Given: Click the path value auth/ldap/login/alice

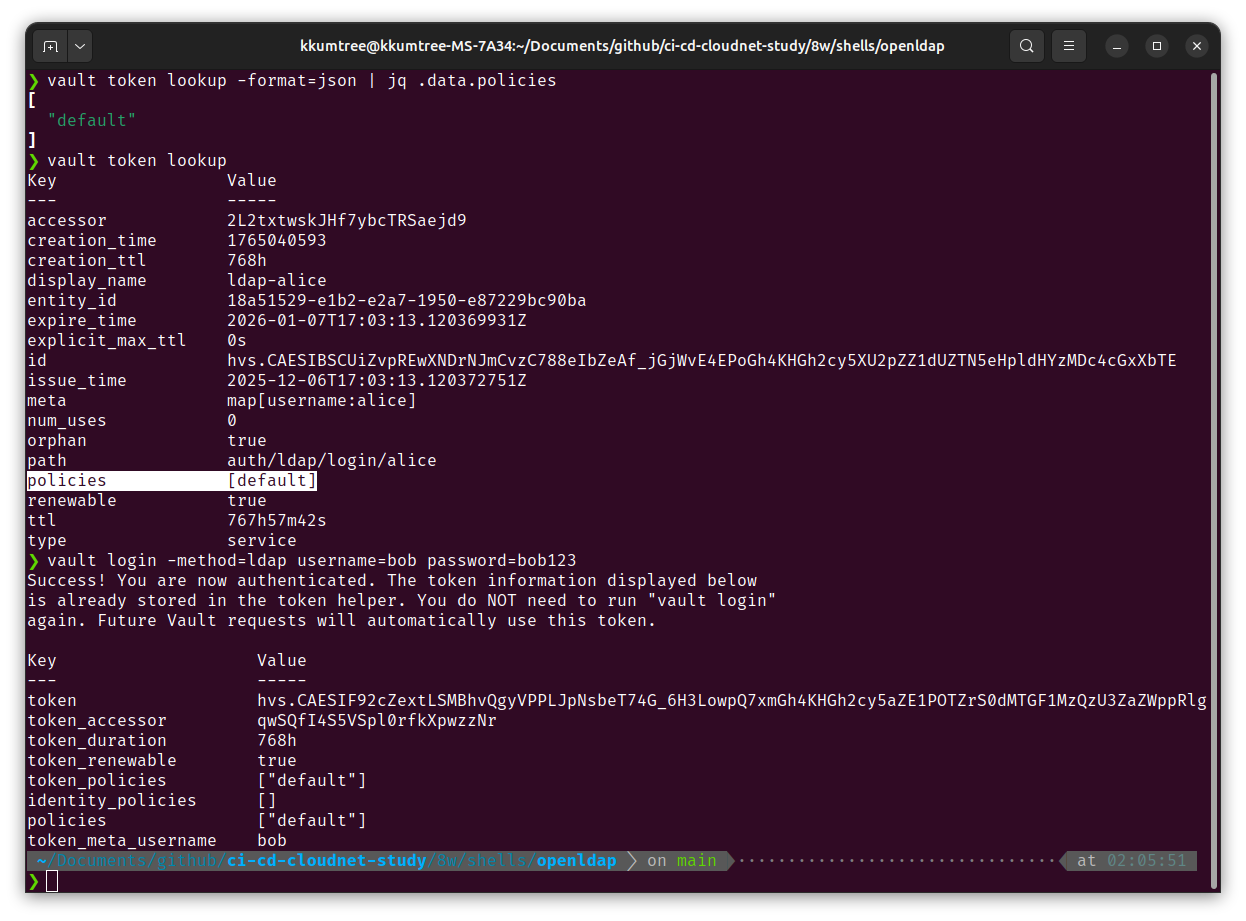Looking at the screenshot, I should 332,460.
